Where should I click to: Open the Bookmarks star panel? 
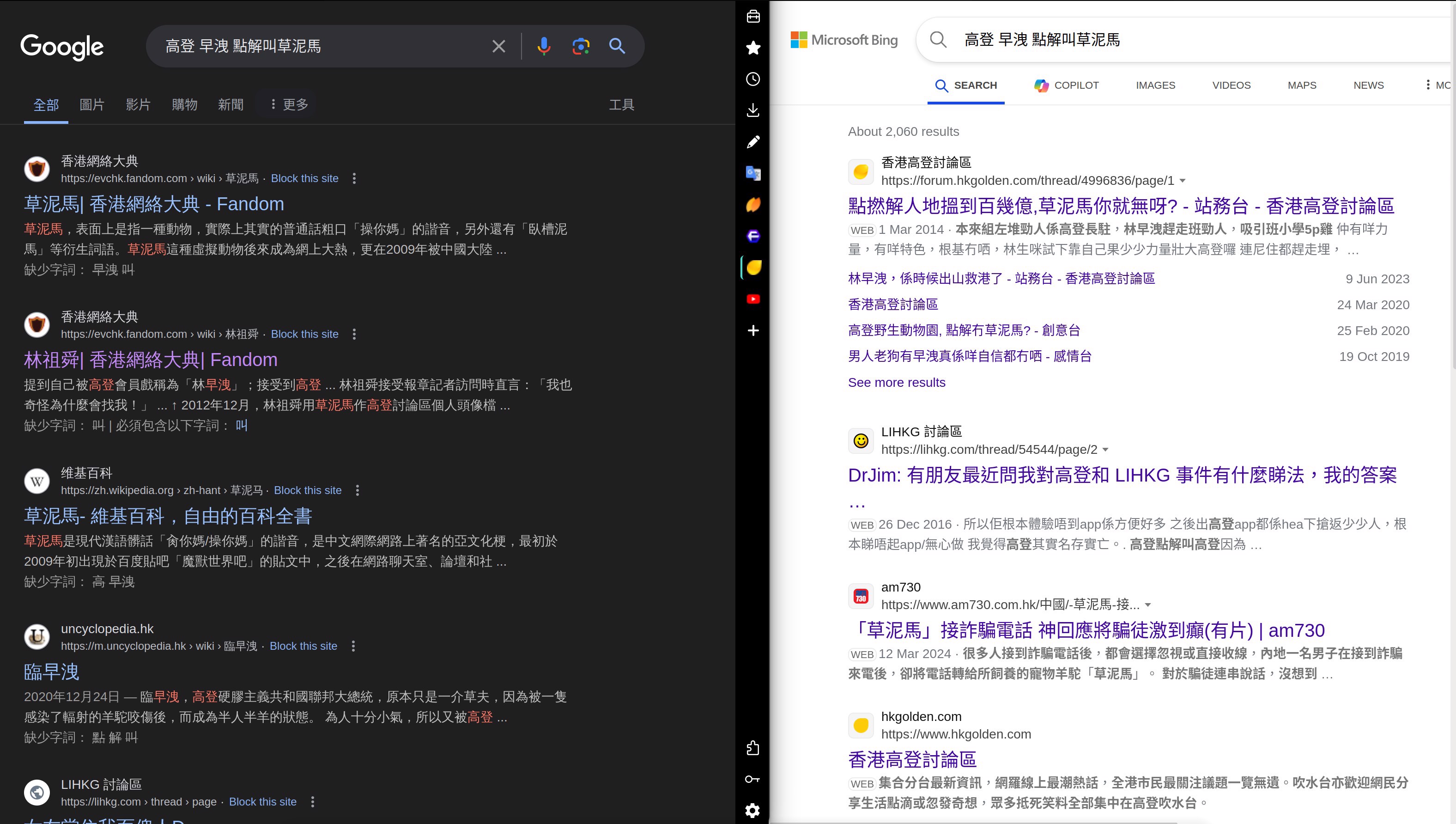tap(753, 48)
